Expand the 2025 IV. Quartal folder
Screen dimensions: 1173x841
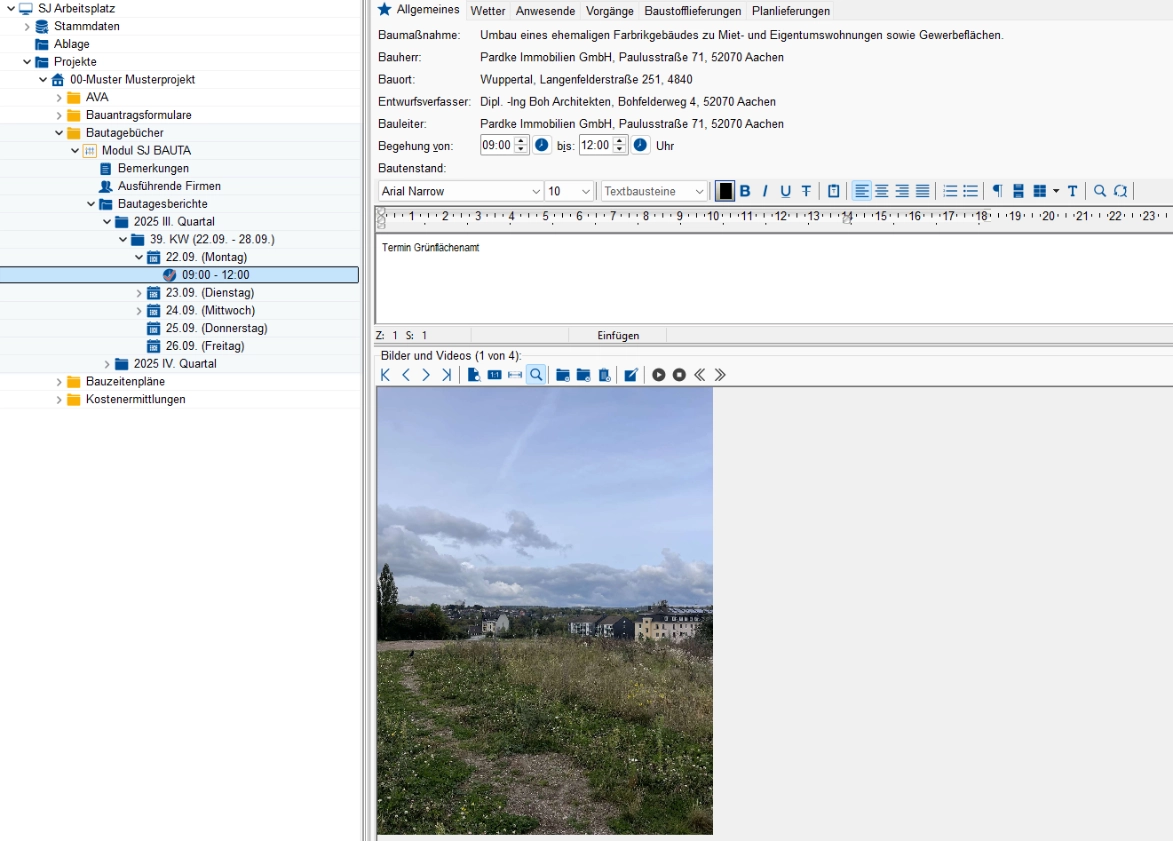(x=107, y=364)
